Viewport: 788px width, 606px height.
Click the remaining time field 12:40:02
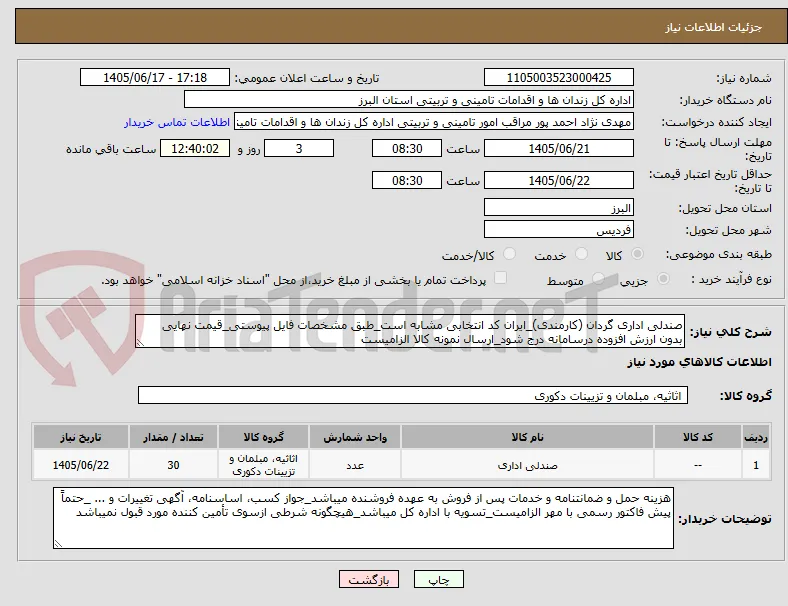pyautogui.click(x=195, y=149)
